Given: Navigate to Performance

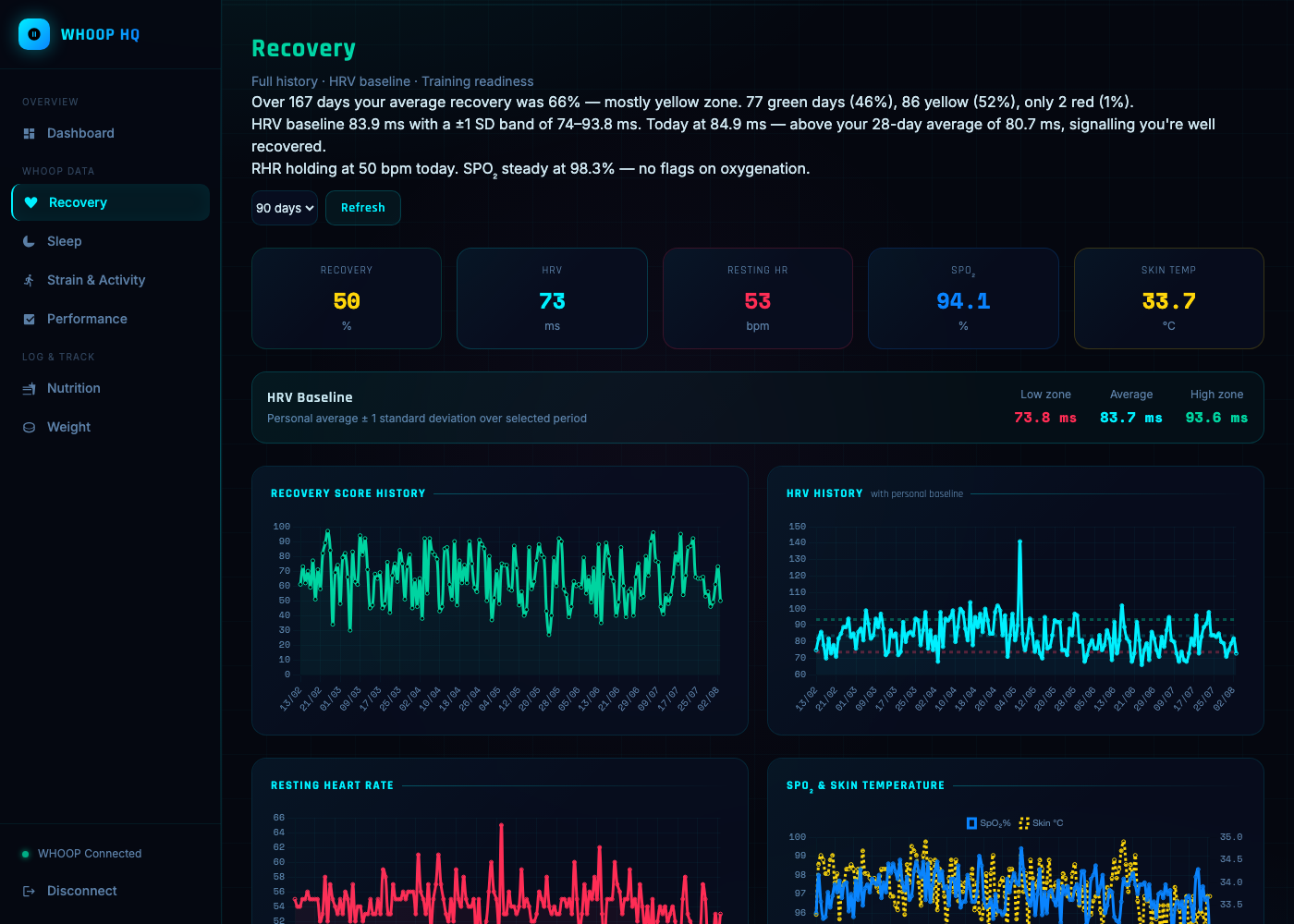Looking at the screenshot, I should tap(110, 319).
